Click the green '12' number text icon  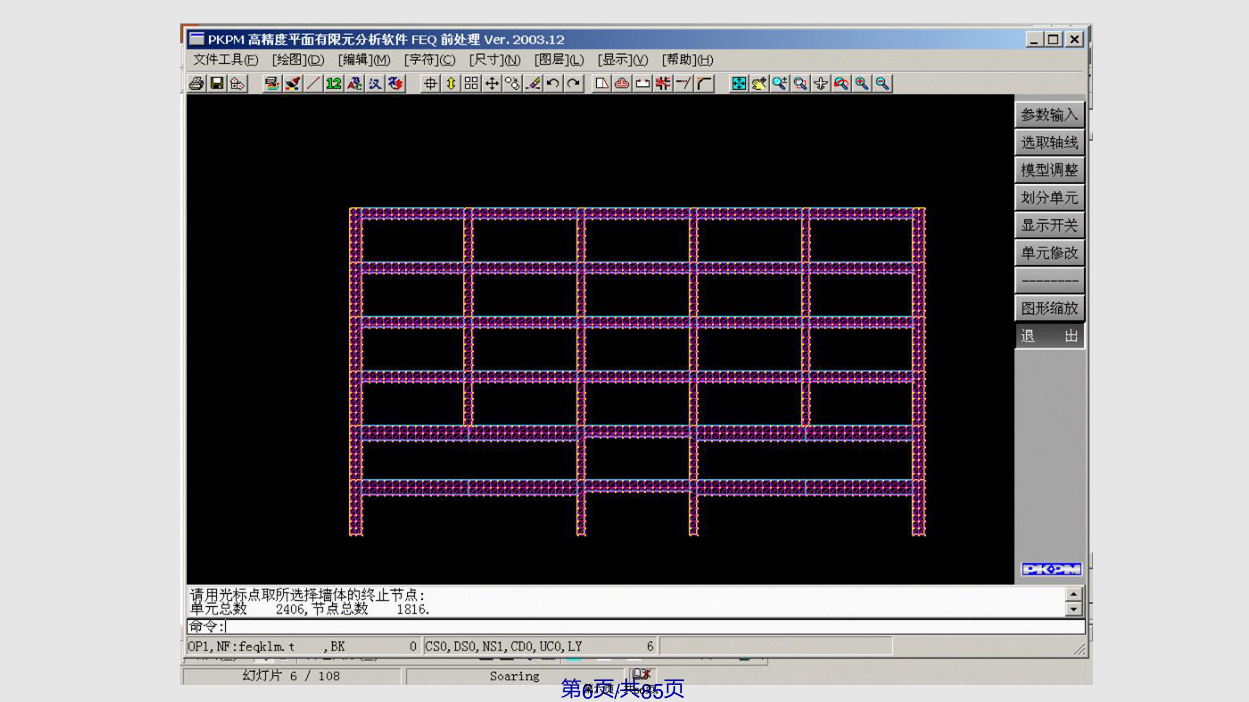pyautogui.click(x=334, y=84)
